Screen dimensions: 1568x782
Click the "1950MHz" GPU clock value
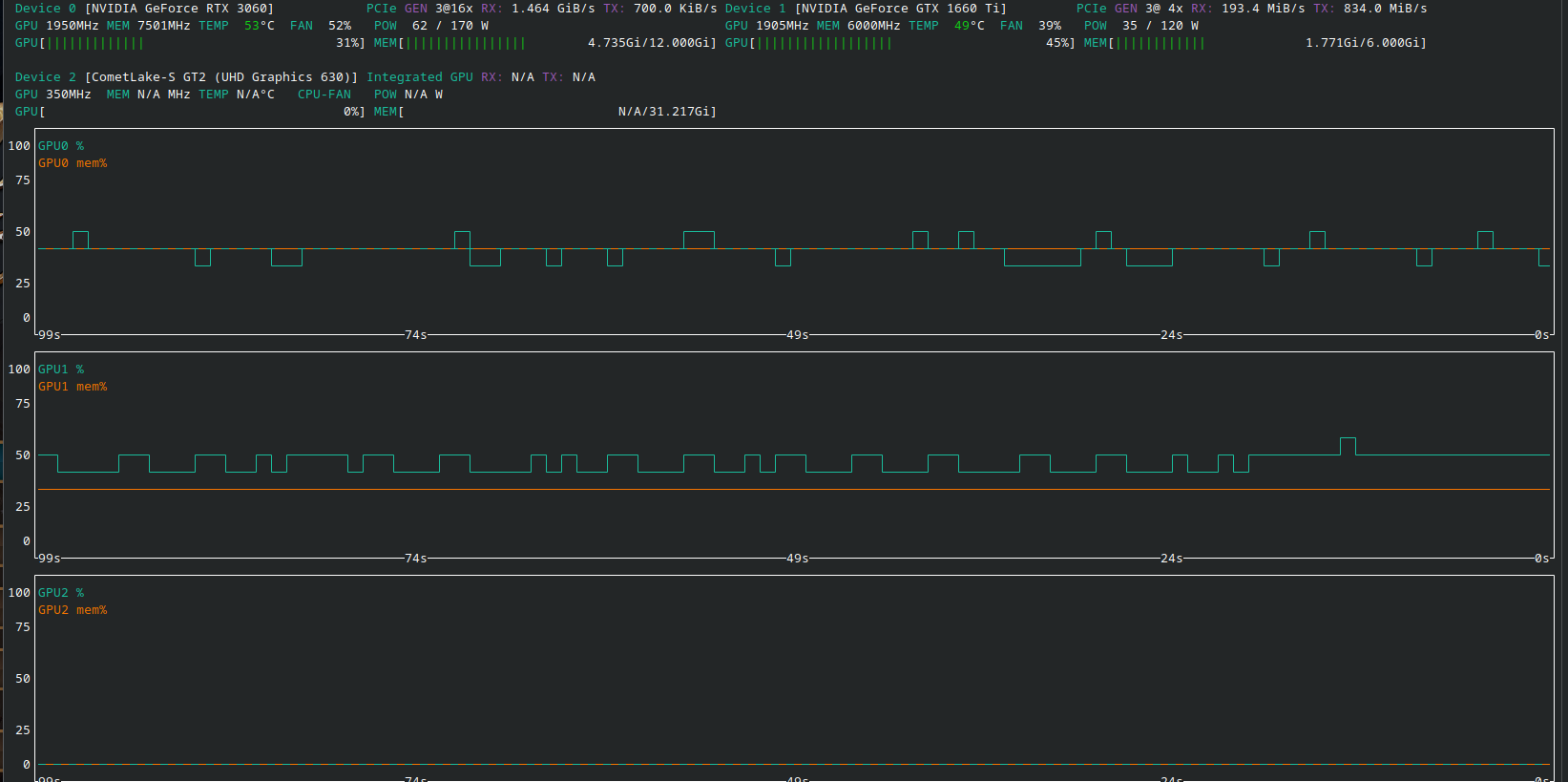pyautogui.click(x=73, y=26)
